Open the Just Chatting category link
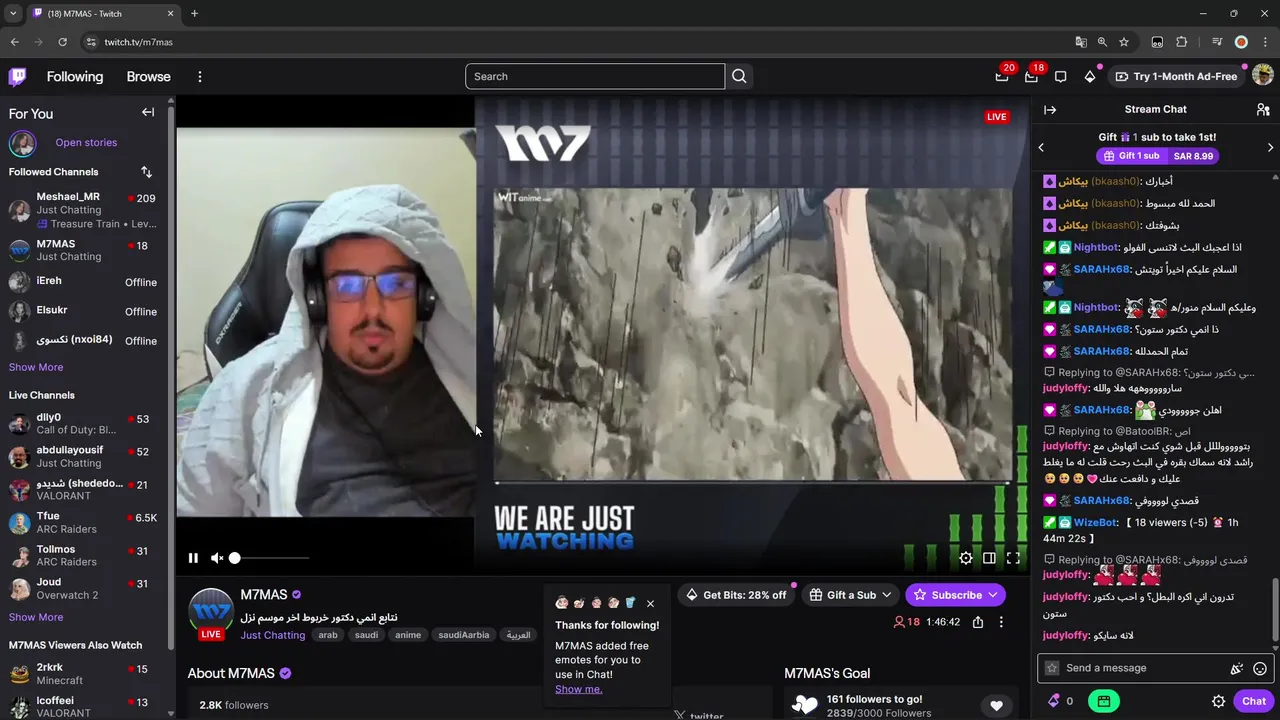This screenshot has height=720, width=1280. 272,635
